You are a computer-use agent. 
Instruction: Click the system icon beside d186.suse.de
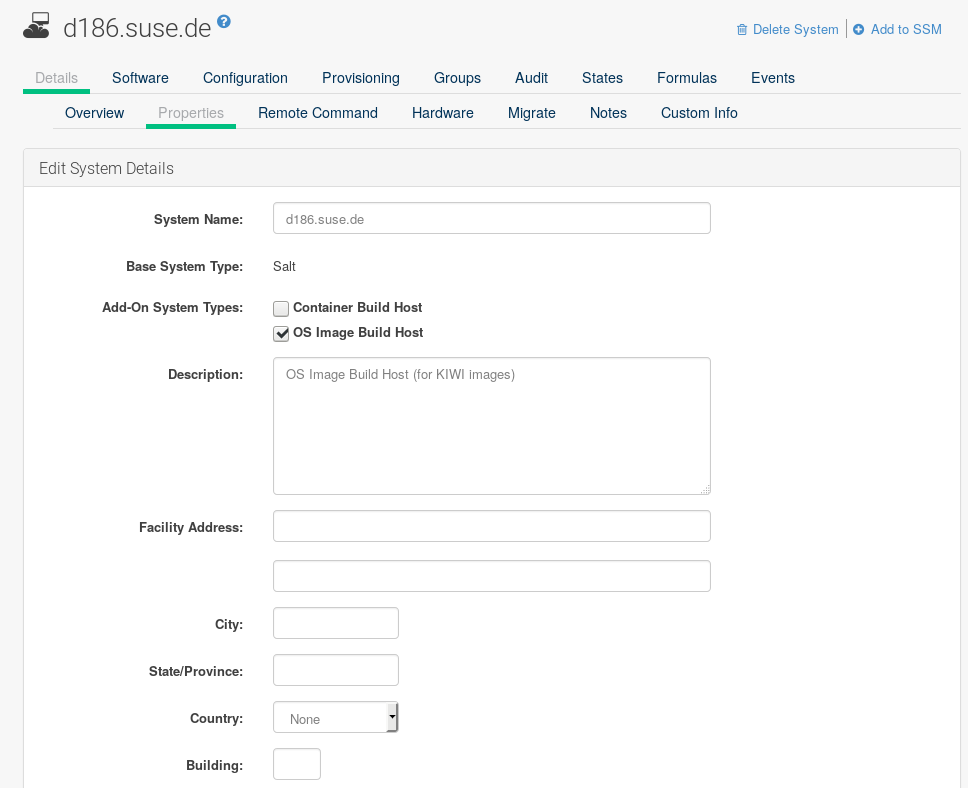coord(37,26)
